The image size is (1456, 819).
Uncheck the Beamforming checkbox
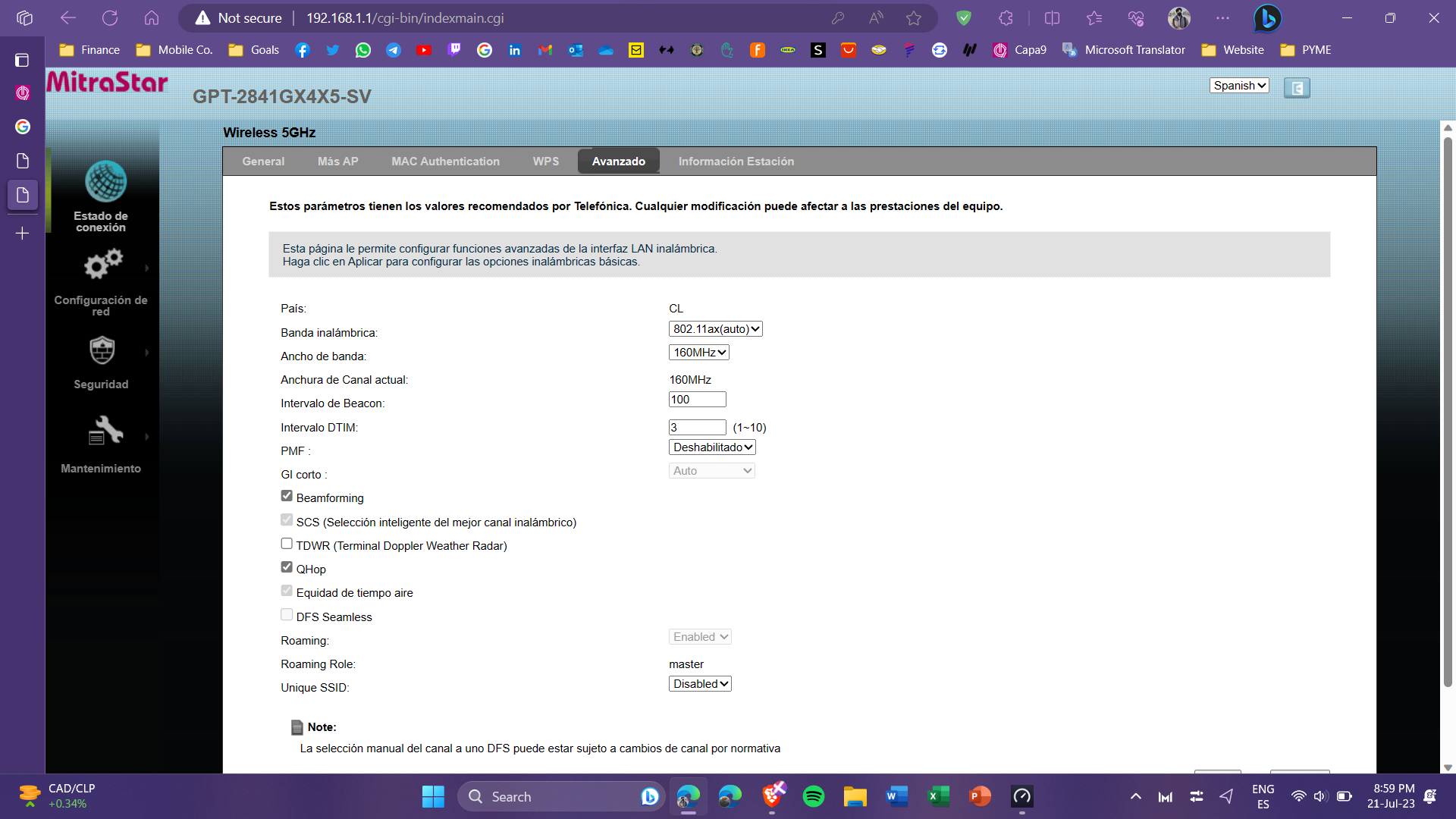point(287,496)
